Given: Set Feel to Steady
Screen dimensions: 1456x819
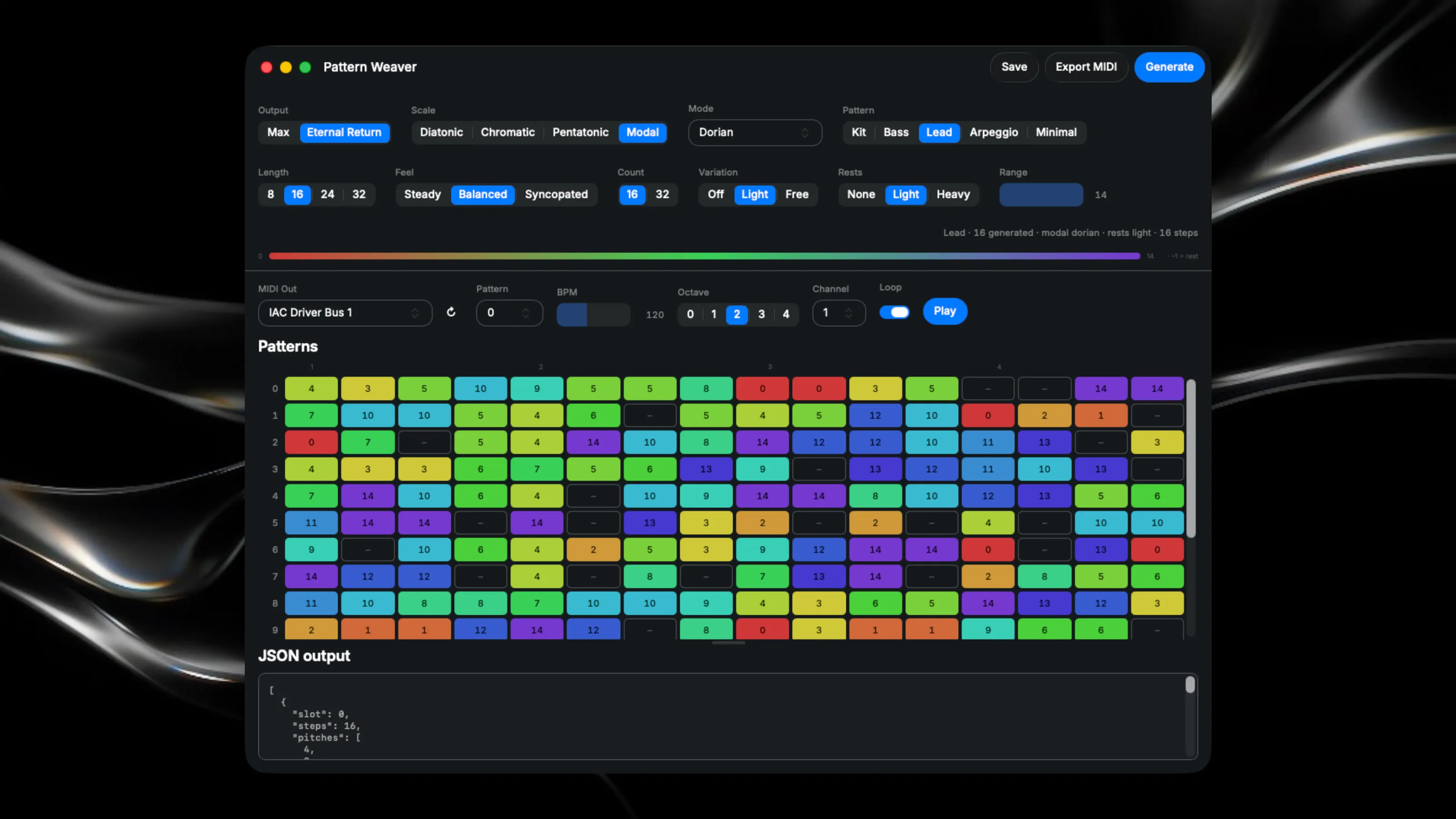Looking at the screenshot, I should [422, 194].
